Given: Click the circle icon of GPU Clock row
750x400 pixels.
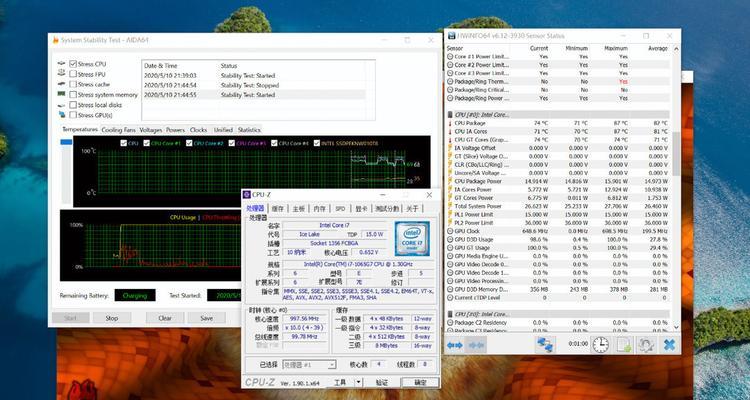Looking at the screenshot, I should pos(450,231).
